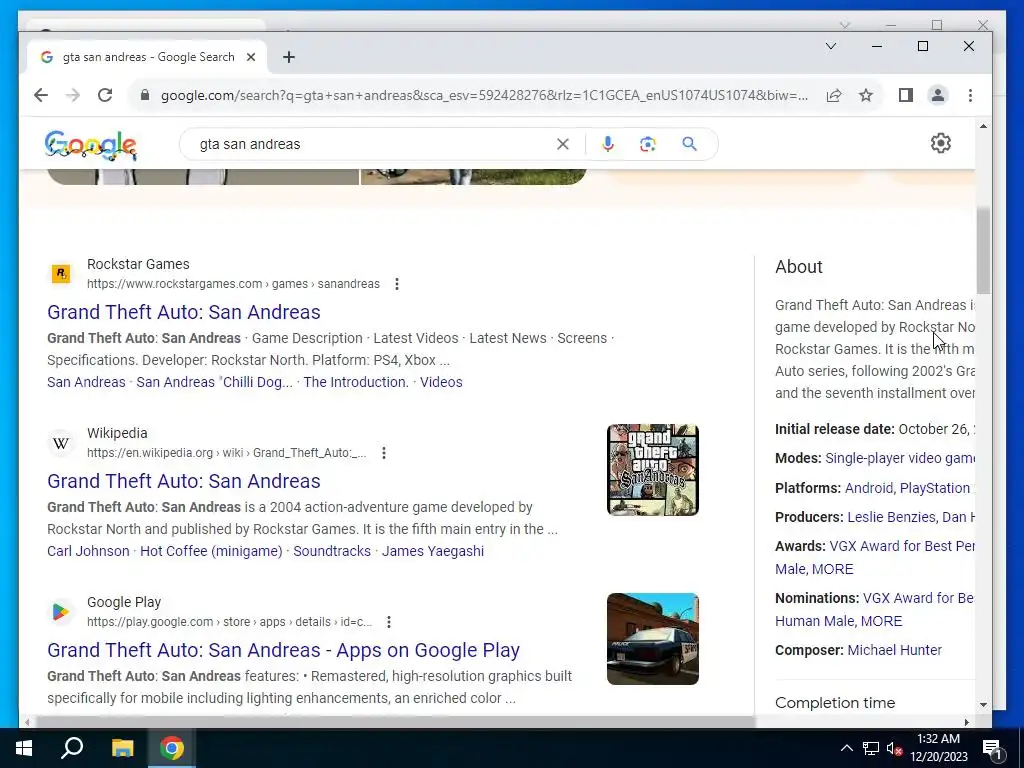Open File Explorer from the taskbar
The height and width of the screenshot is (768, 1024).
point(122,748)
